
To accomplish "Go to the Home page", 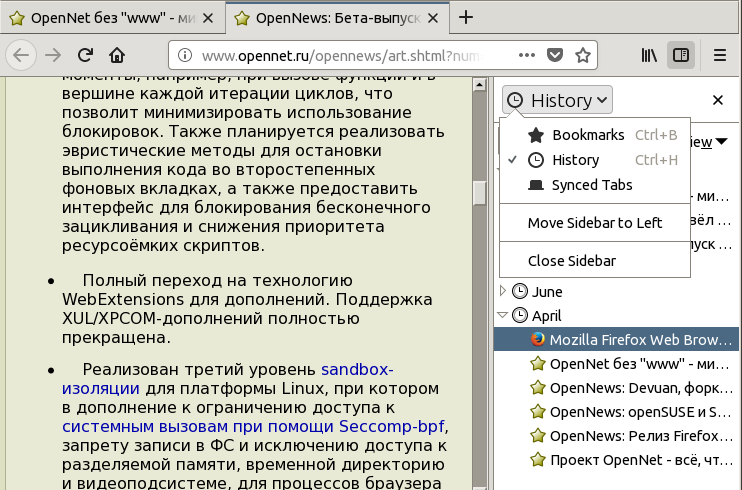I will (x=117, y=55).
